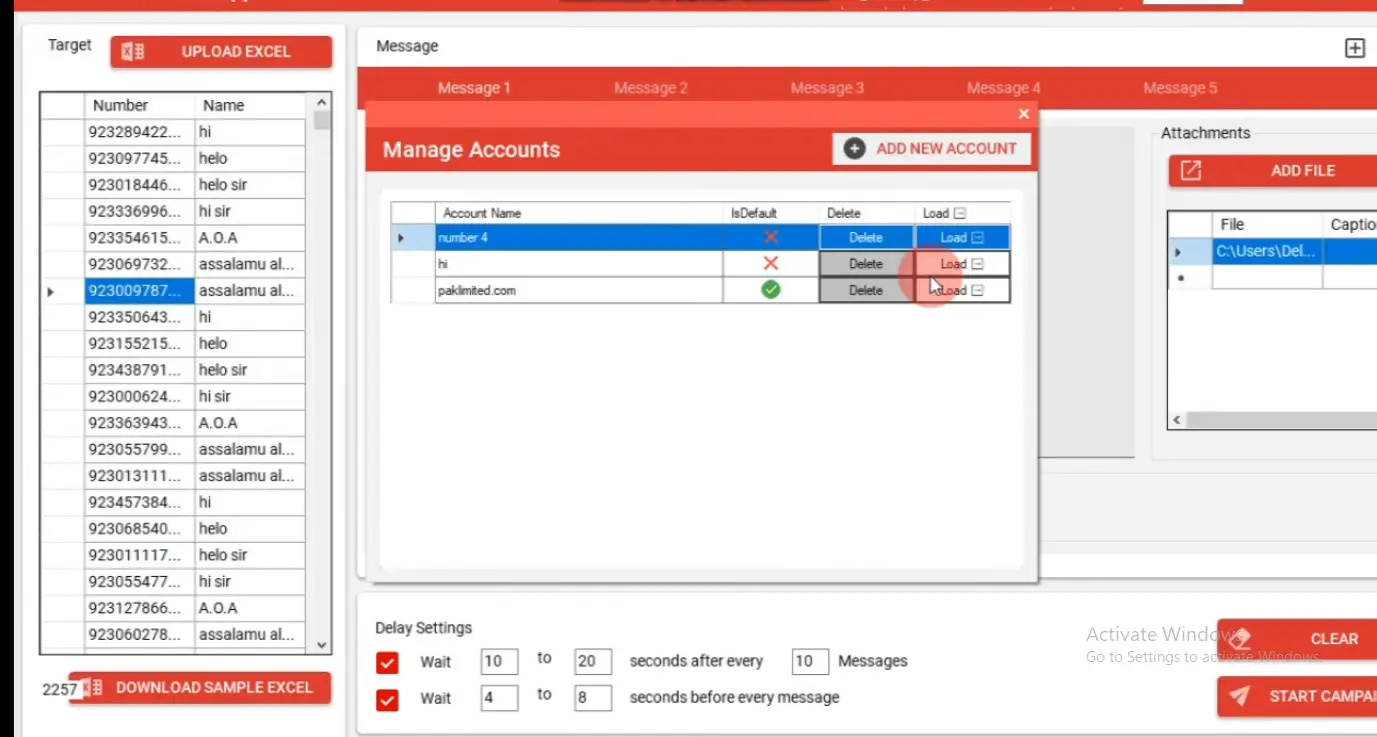This screenshot has width=1377, height=737.
Task: Load the hi account
Action: point(961,264)
